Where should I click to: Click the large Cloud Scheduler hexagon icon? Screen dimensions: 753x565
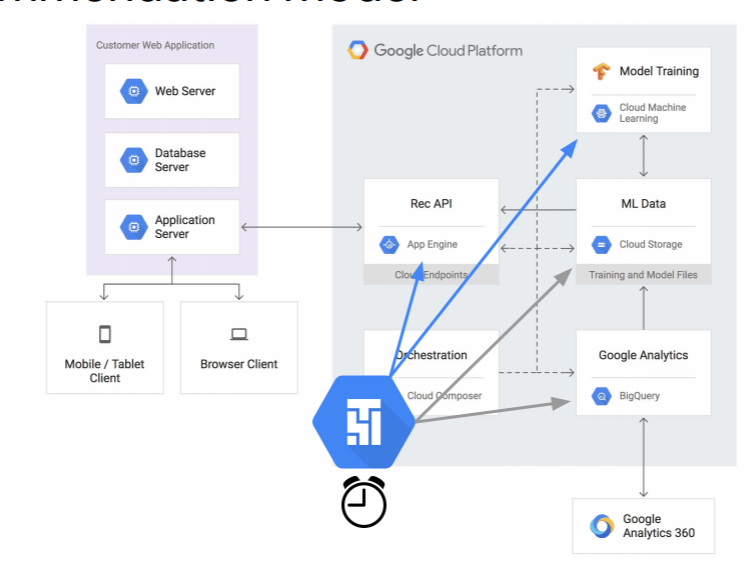364,421
